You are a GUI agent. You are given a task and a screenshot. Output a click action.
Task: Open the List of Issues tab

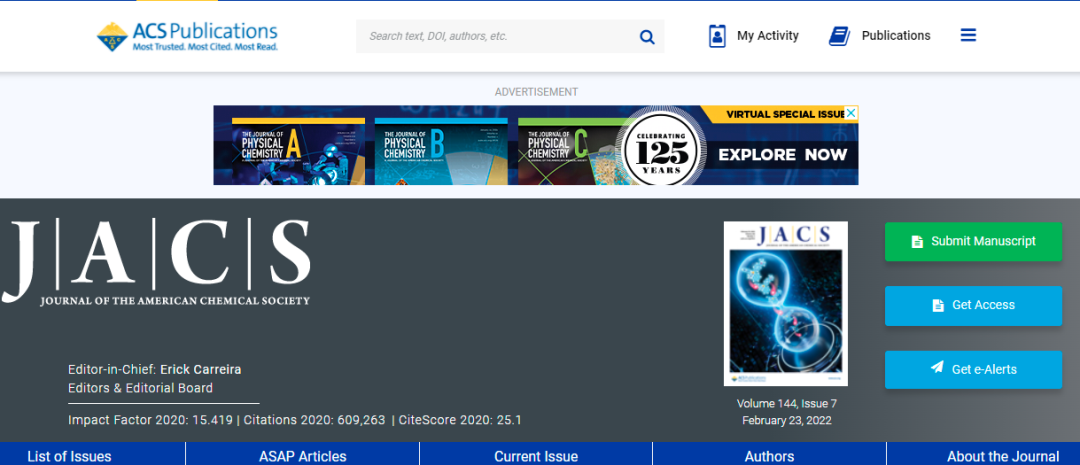click(x=69, y=456)
